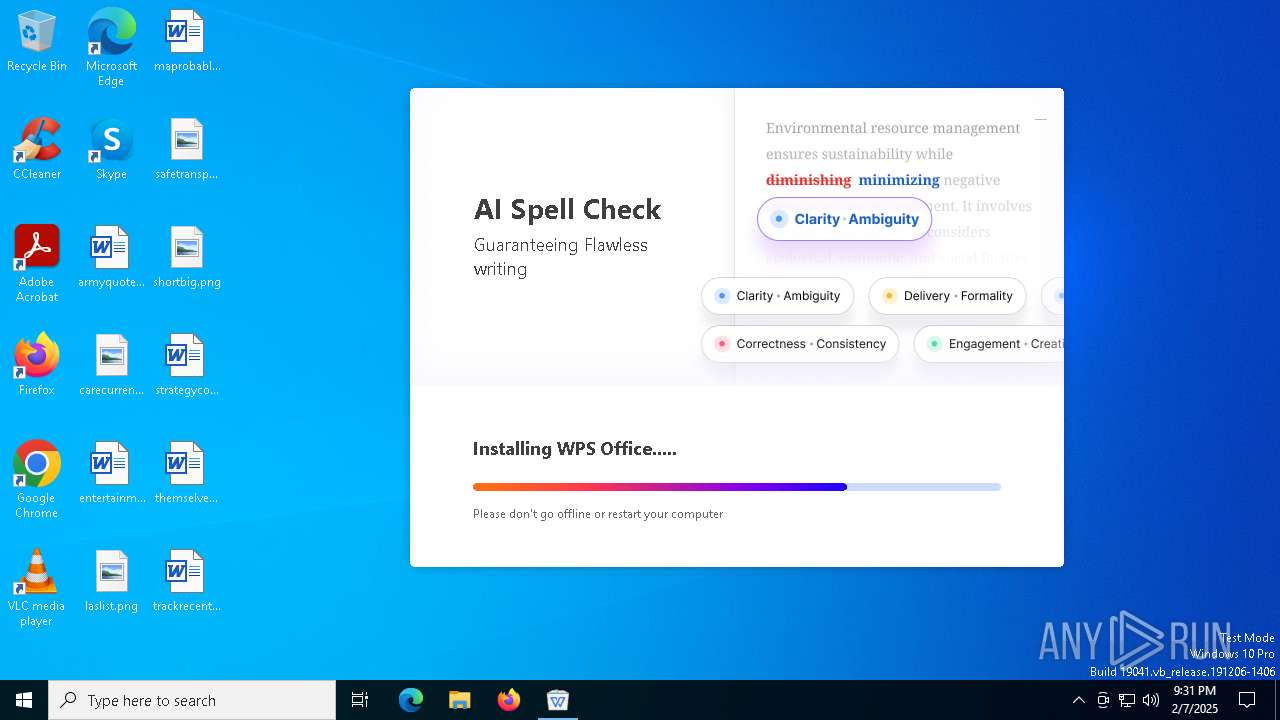Click the "AI Spell Check" heading

pos(567,209)
